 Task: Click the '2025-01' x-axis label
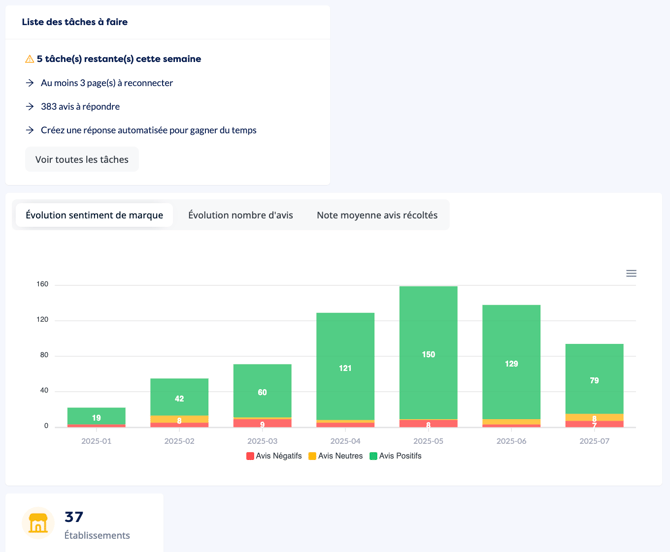click(x=97, y=441)
